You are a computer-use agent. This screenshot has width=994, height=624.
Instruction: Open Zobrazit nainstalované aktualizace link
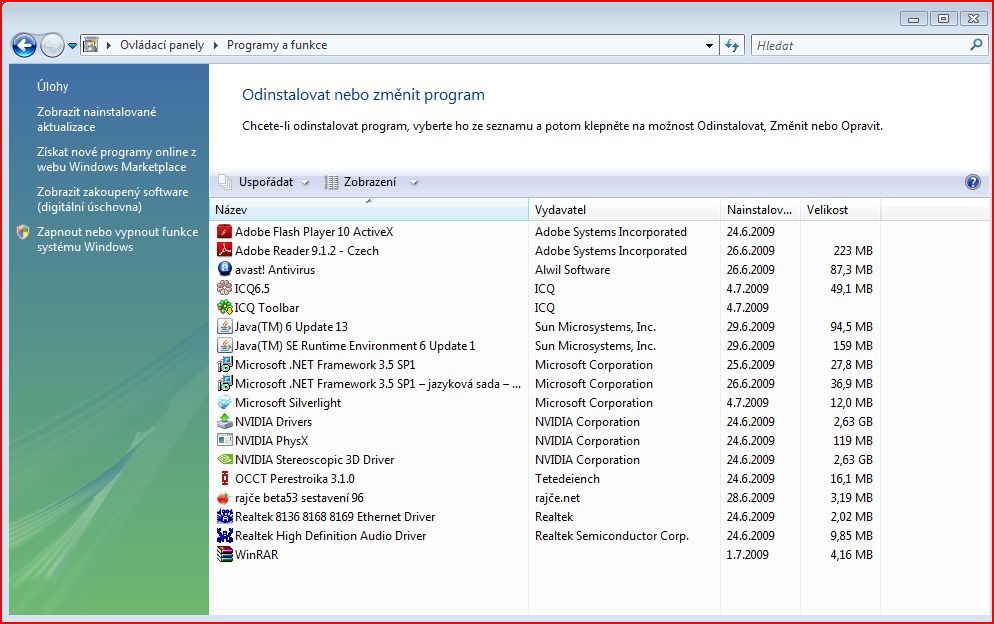[97, 120]
